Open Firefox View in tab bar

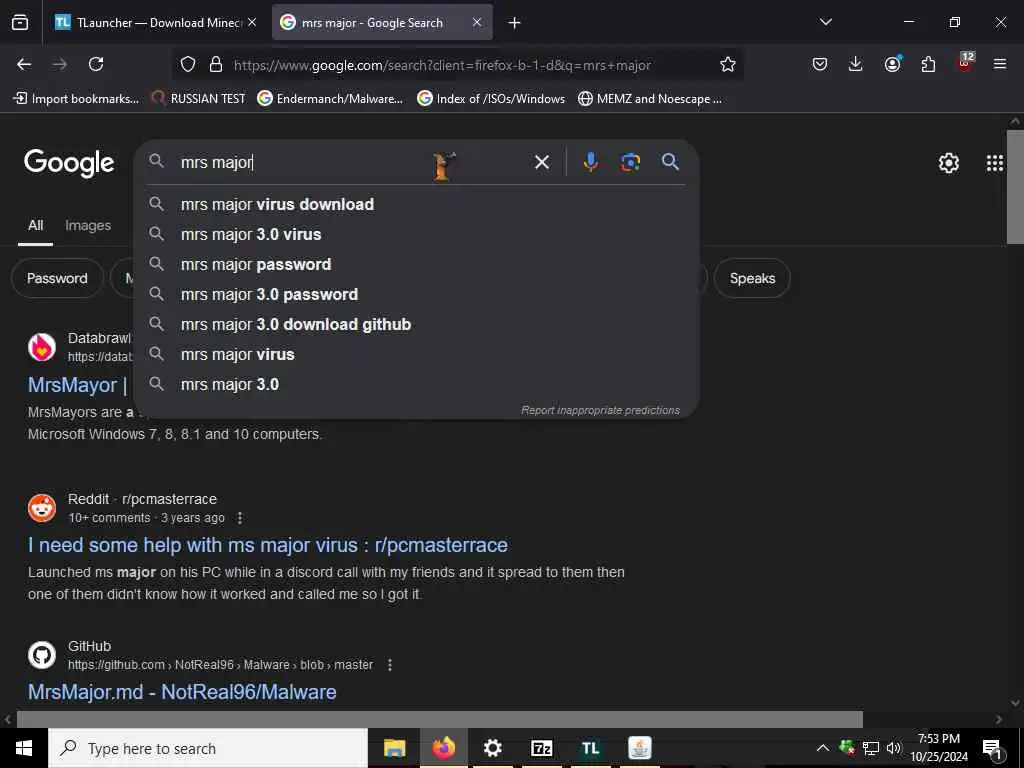click(x=20, y=23)
